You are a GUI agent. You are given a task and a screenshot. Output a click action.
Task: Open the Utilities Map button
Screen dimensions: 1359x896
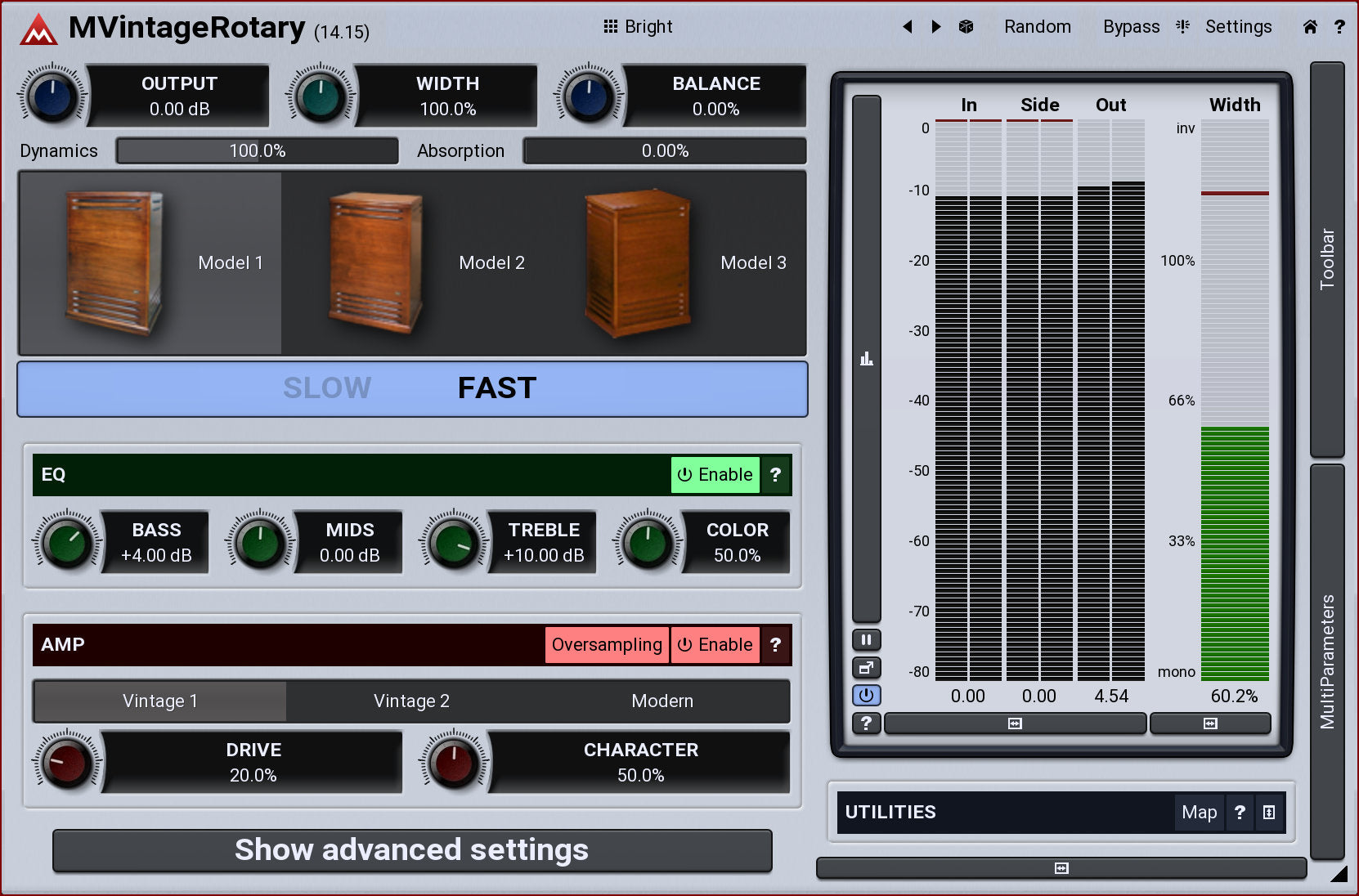pos(1199,813)
